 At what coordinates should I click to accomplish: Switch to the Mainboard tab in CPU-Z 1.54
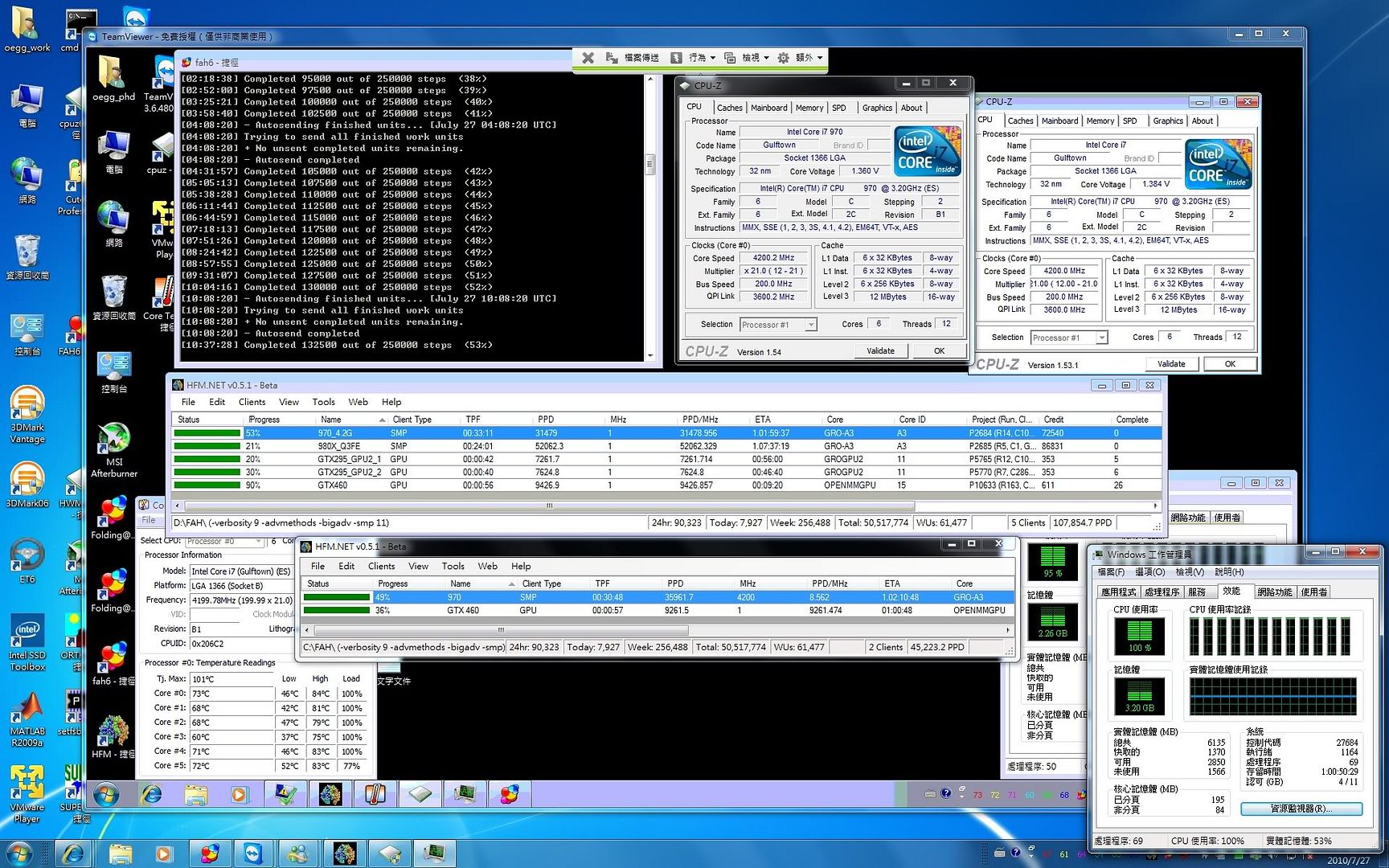[x=769, y=108]
